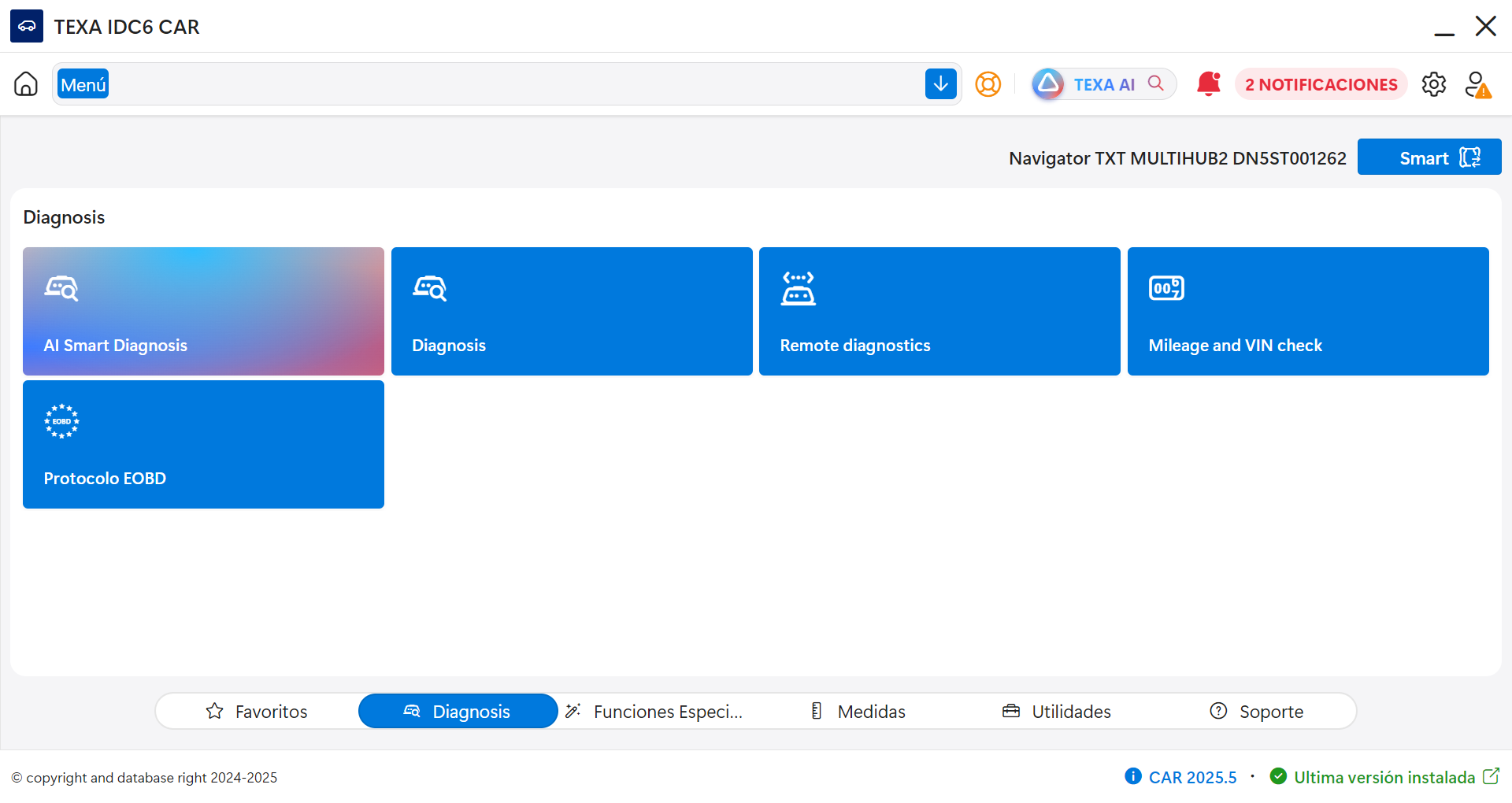Open the Remote diagnostics tile

[x=939, y=311]
